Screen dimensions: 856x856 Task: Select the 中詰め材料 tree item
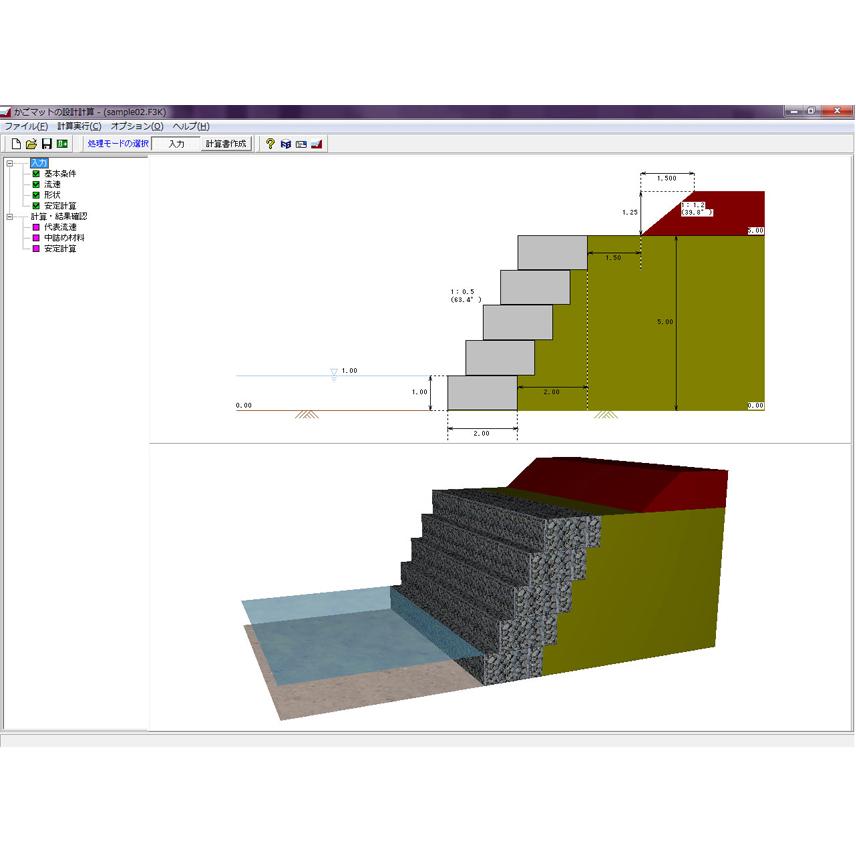coord(64,237)
